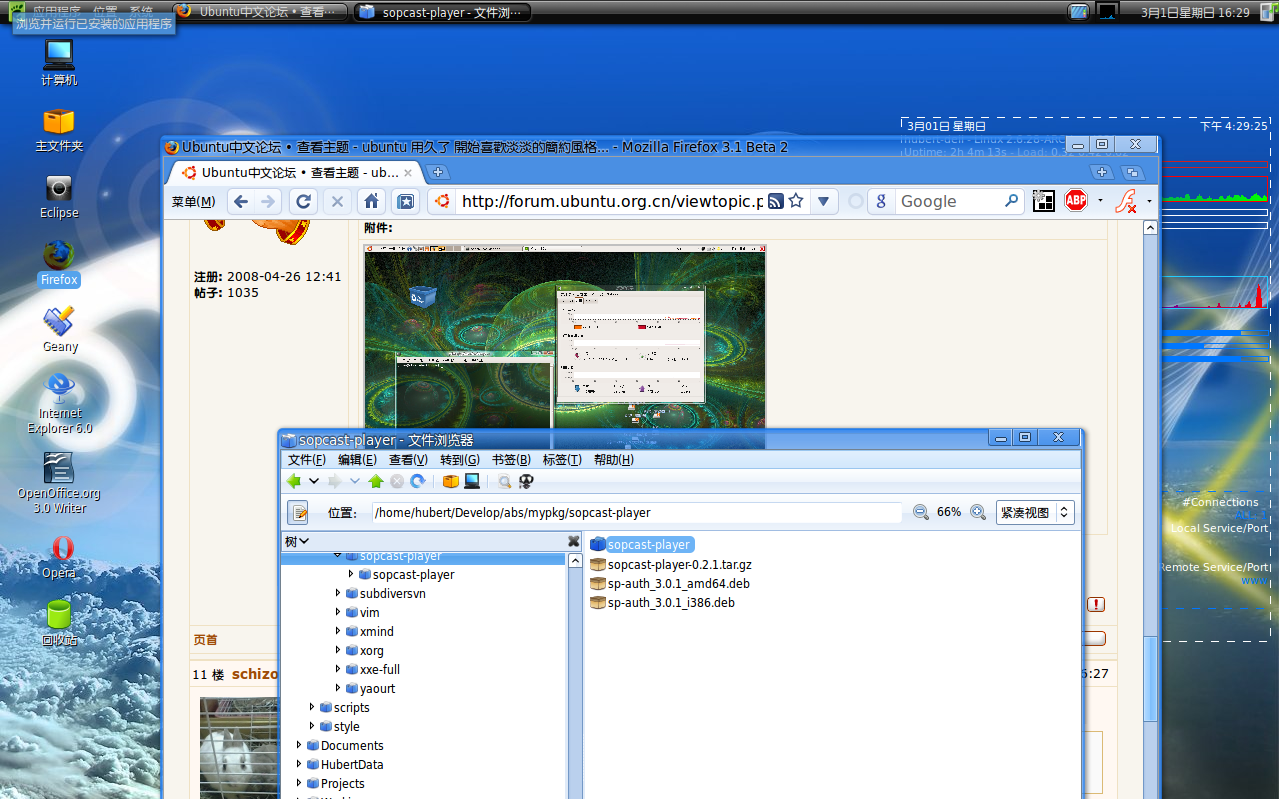The width and height of the screenshot is (1279, 799).
Task: Click the file browser's location path field
Action: click(637, 512)
